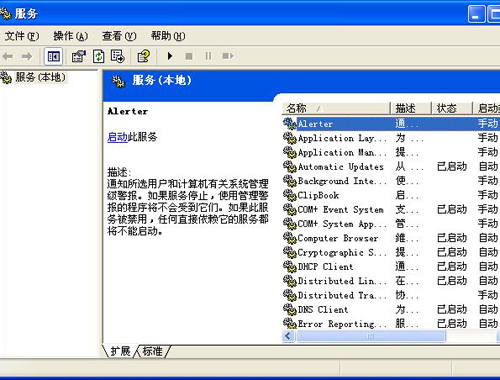Toggle the show/hide console tree button
The image size is (500, 380).
tap(53, 56)
